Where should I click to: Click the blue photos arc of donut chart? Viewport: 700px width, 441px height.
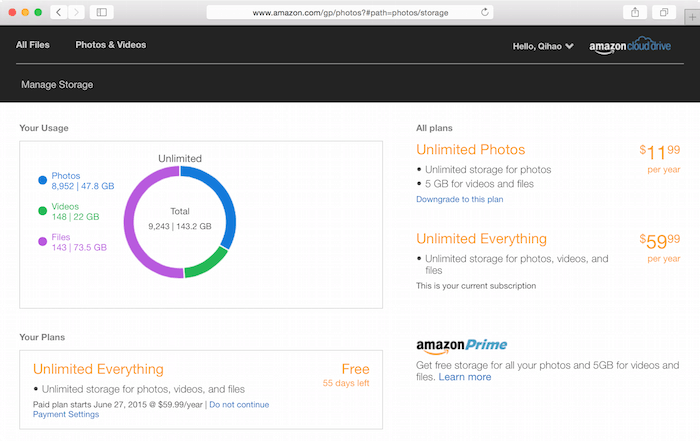(225, 196)
